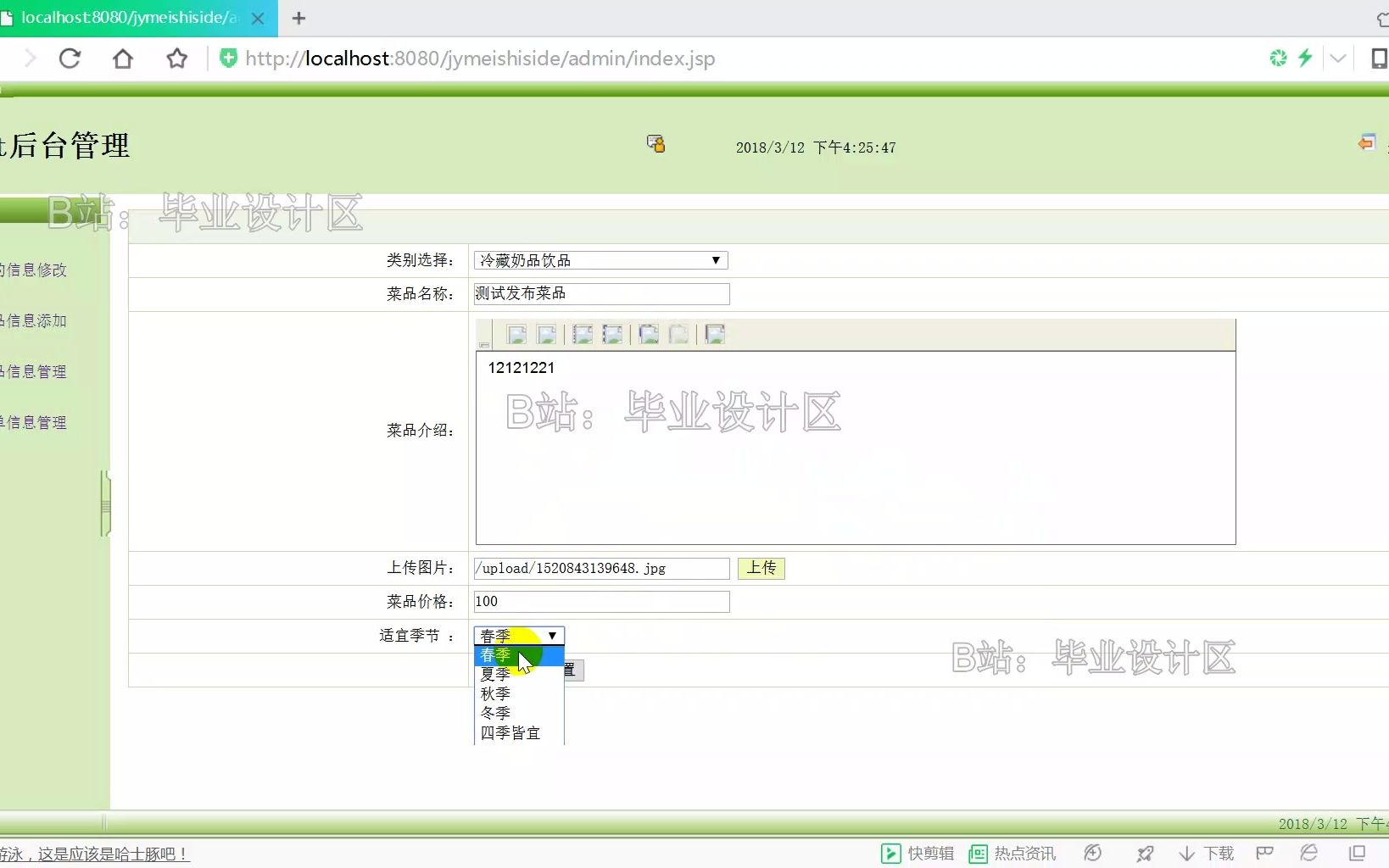Viewport: 1389px width, 868px height.
Task: Select 四季皆宜 in the season list
Action: click(x=518, y=733)
